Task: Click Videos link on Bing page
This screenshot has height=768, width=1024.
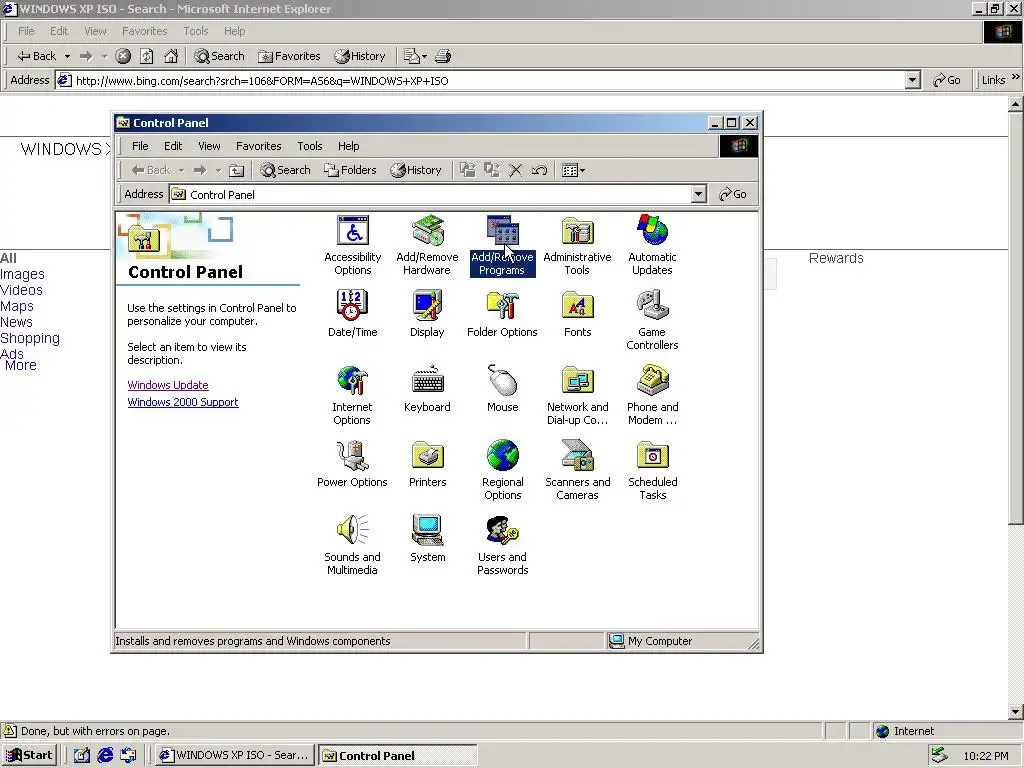Action: tap(22, 290)
